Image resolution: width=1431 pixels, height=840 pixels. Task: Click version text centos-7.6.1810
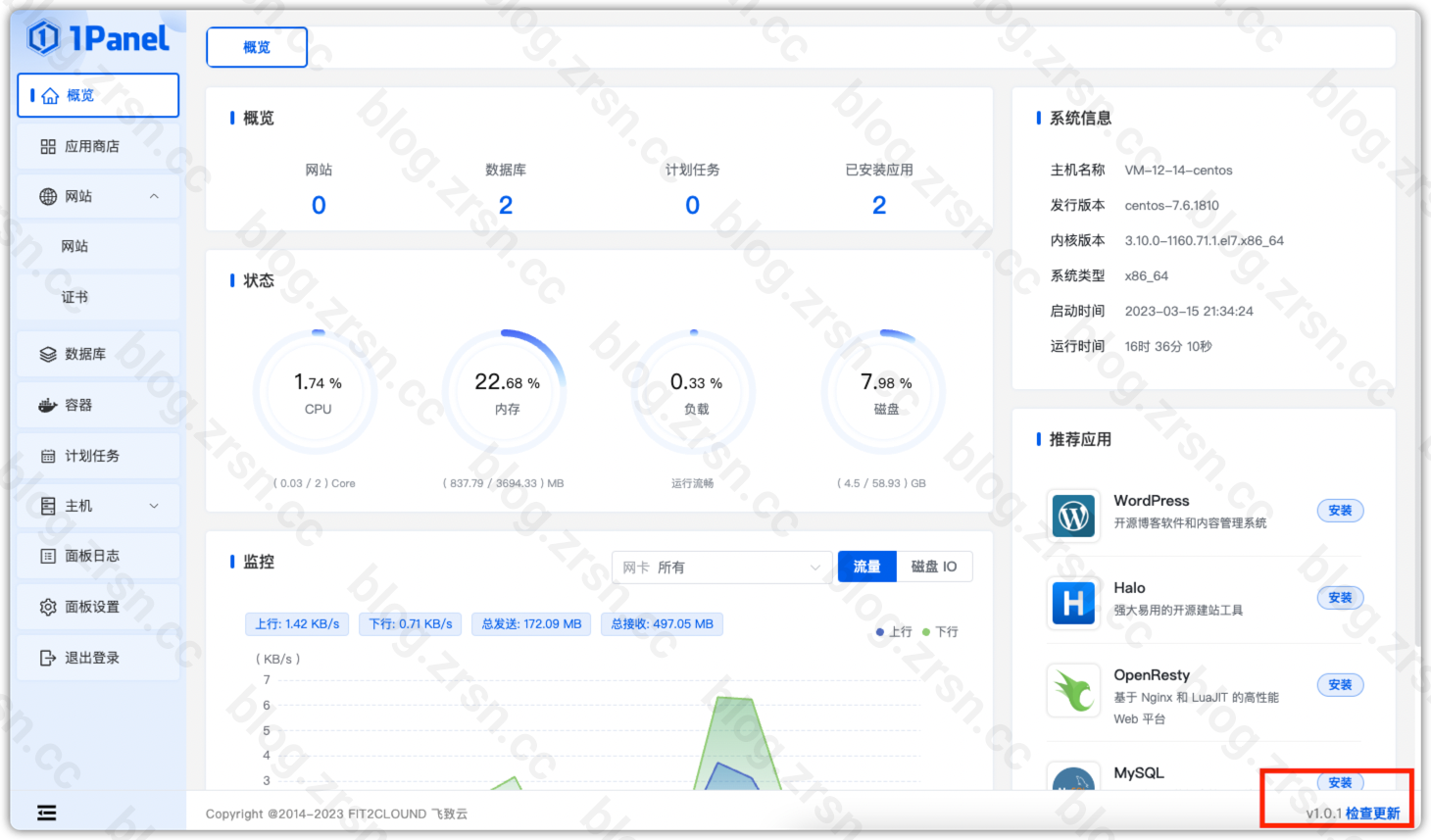1171,206
